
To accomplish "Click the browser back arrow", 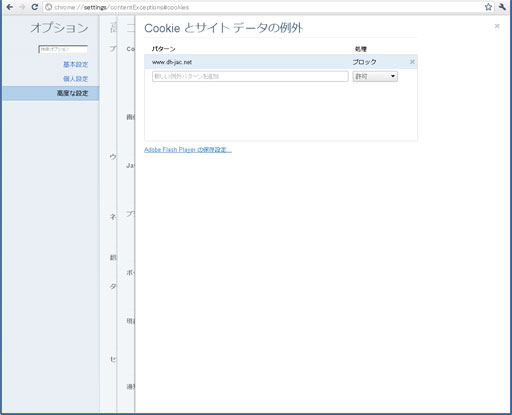I will [x=10, y=7].
